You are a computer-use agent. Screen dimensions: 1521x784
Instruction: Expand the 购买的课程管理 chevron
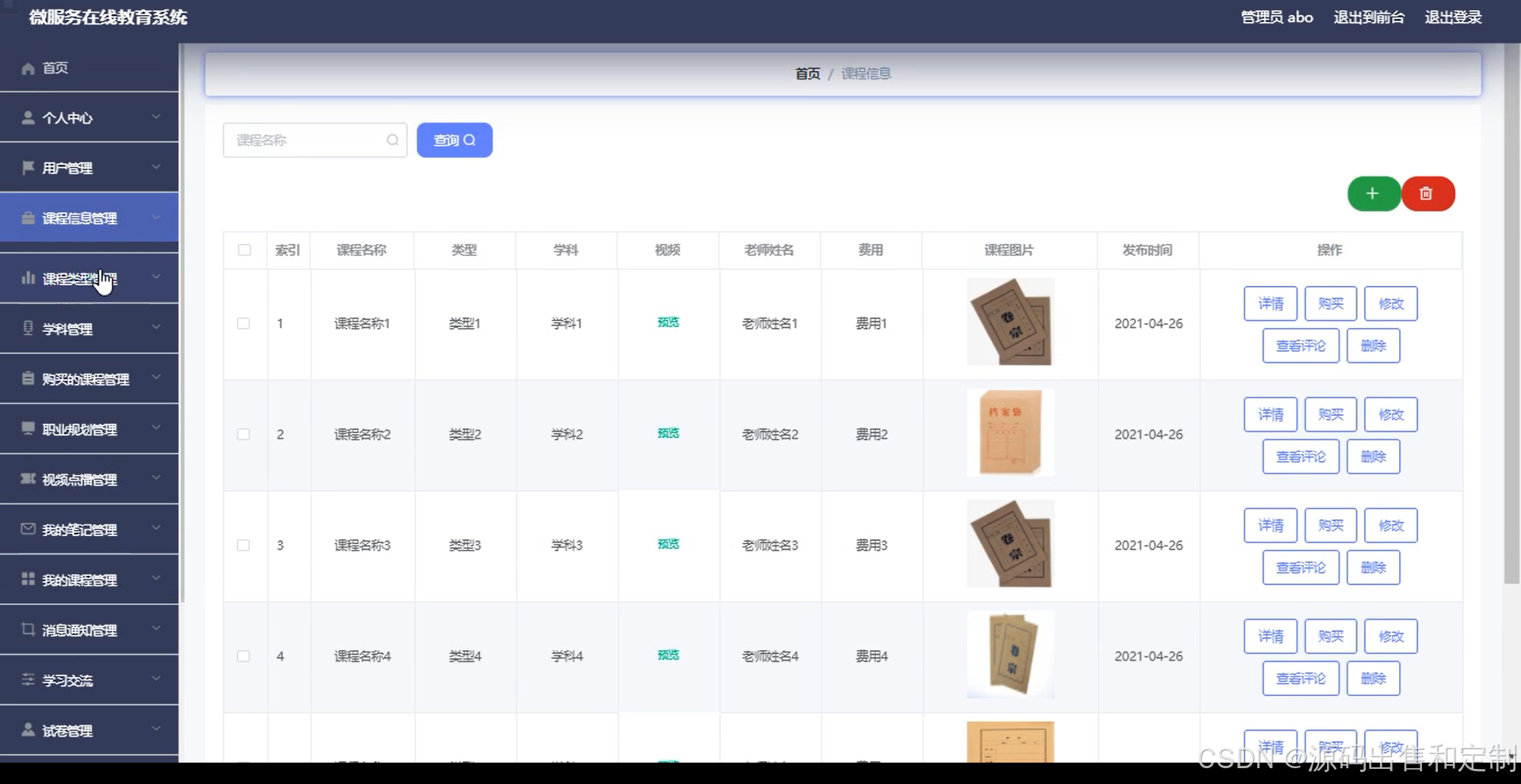point(156,378)
